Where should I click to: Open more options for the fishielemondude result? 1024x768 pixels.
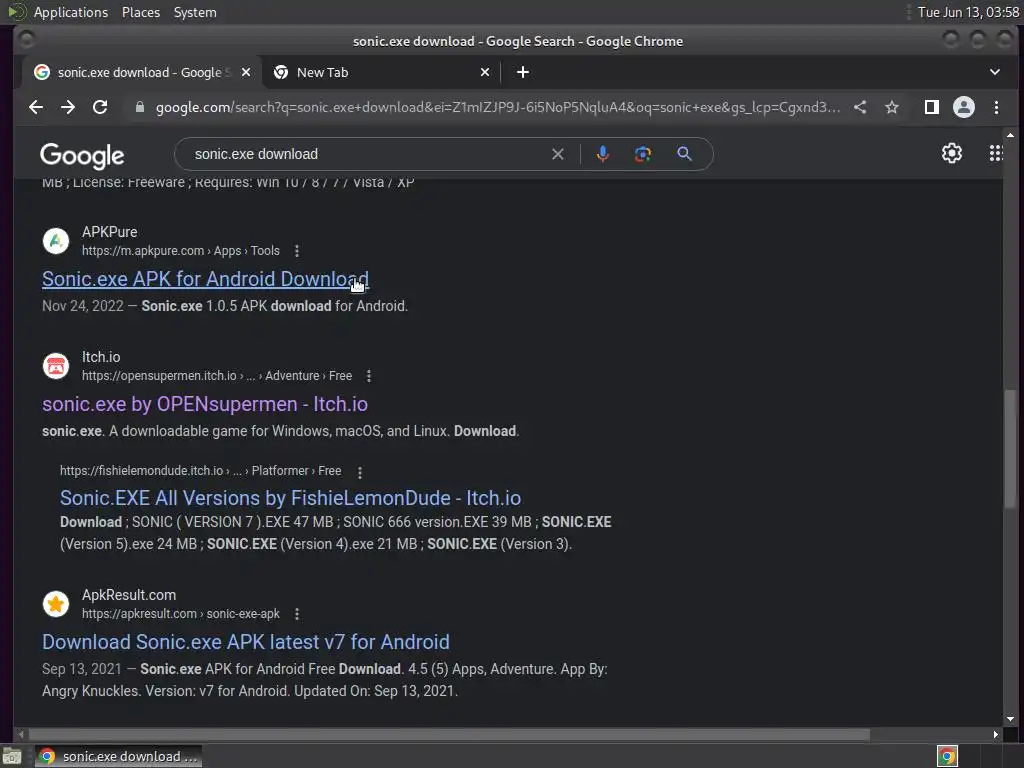click(x=360, y=472)
